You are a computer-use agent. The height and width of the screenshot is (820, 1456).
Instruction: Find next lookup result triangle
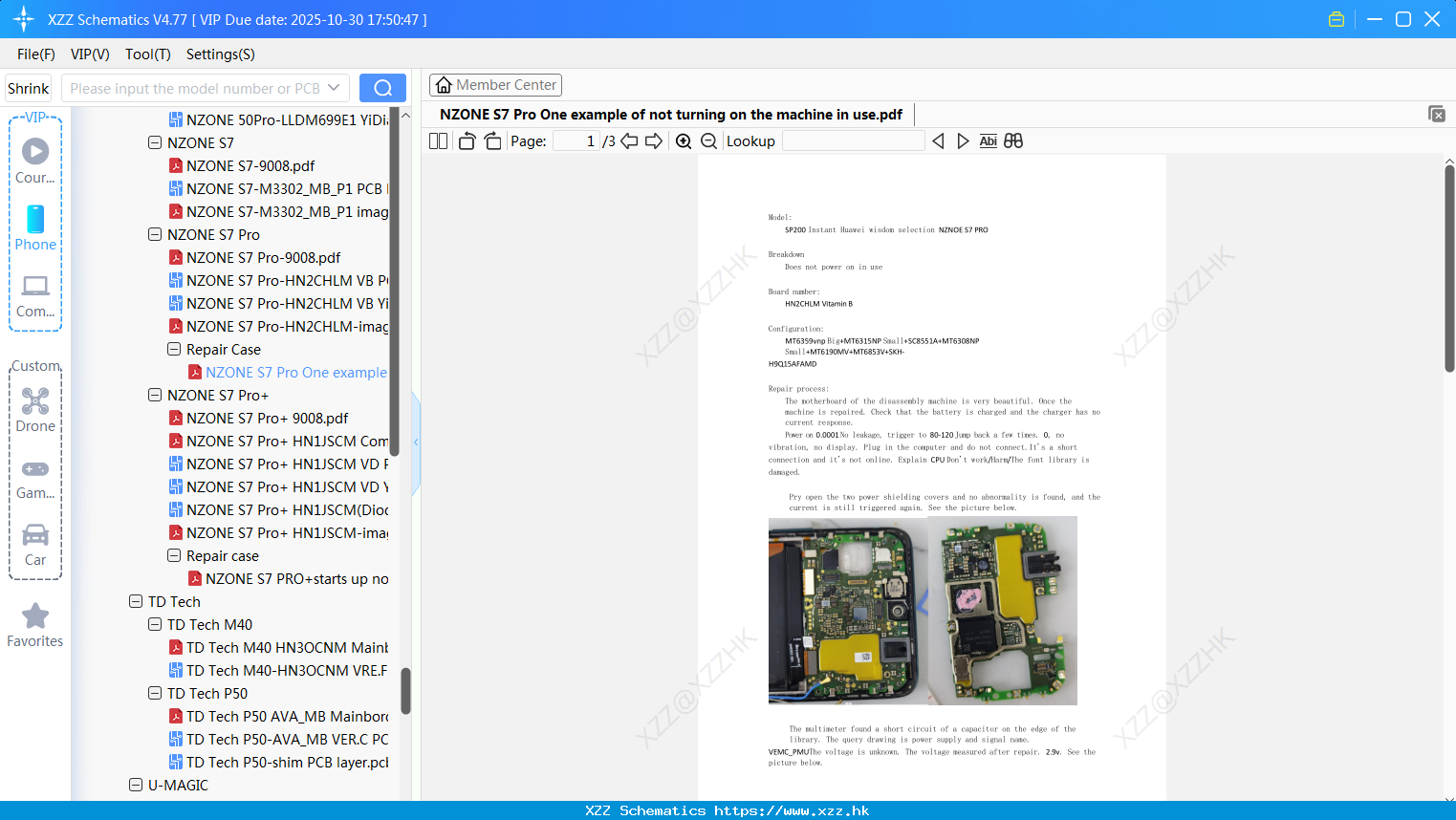tap(963, 140)
